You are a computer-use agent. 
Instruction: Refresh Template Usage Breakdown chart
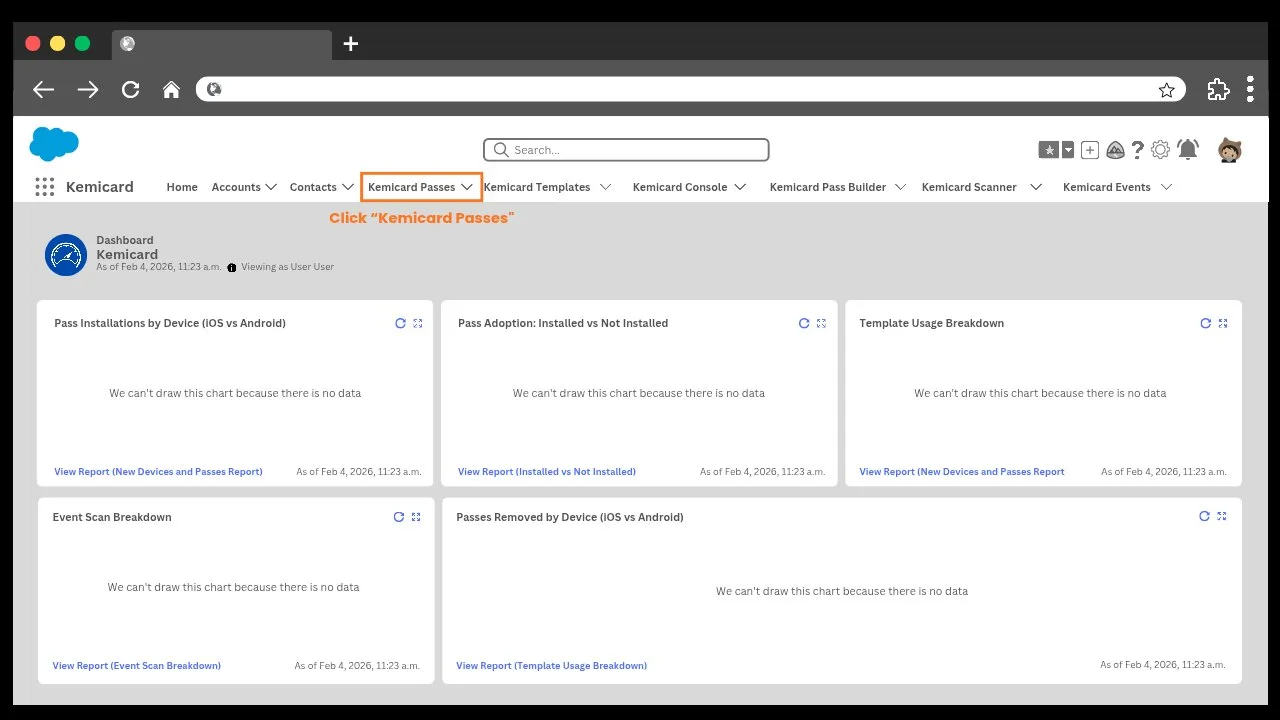(x=1206, y=323)
